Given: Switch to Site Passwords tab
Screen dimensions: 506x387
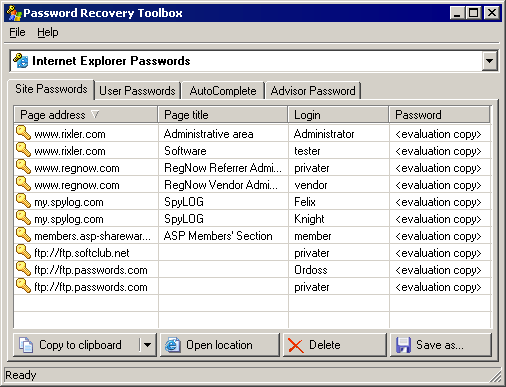Looking at the screenshot, I should coord(51,89).
